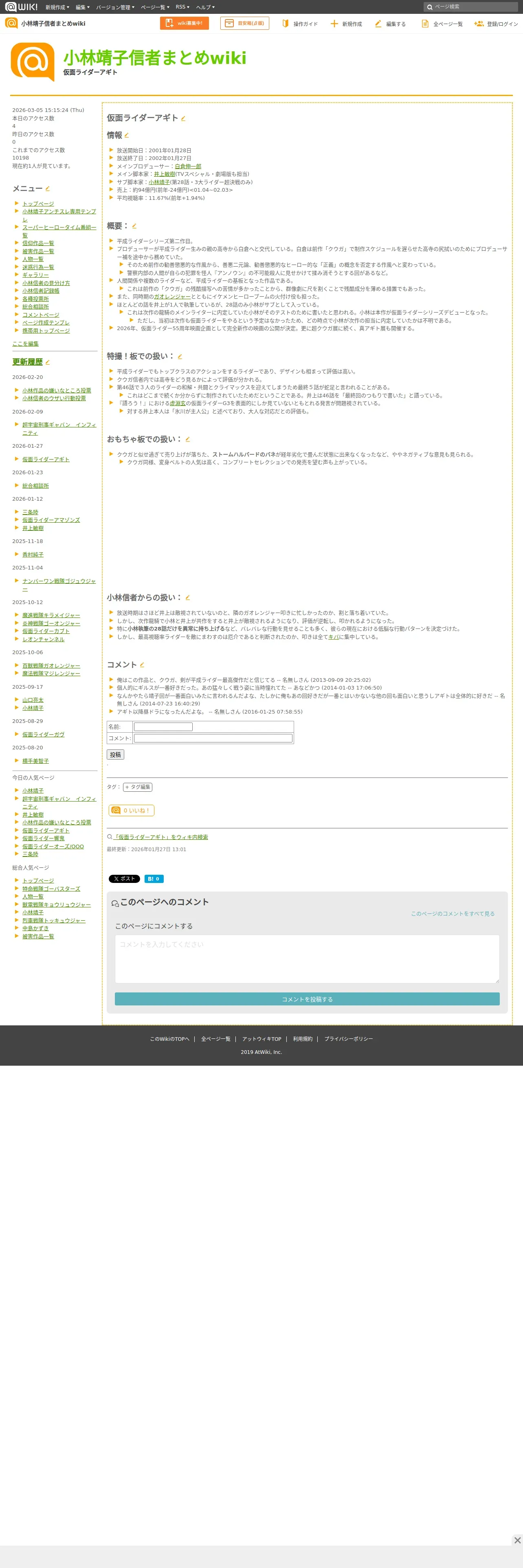523x1568 pixels.
Task: Edit the 小林信者からの扱い： section pencil
Action: pyautogui.click(x=187, y=598)
